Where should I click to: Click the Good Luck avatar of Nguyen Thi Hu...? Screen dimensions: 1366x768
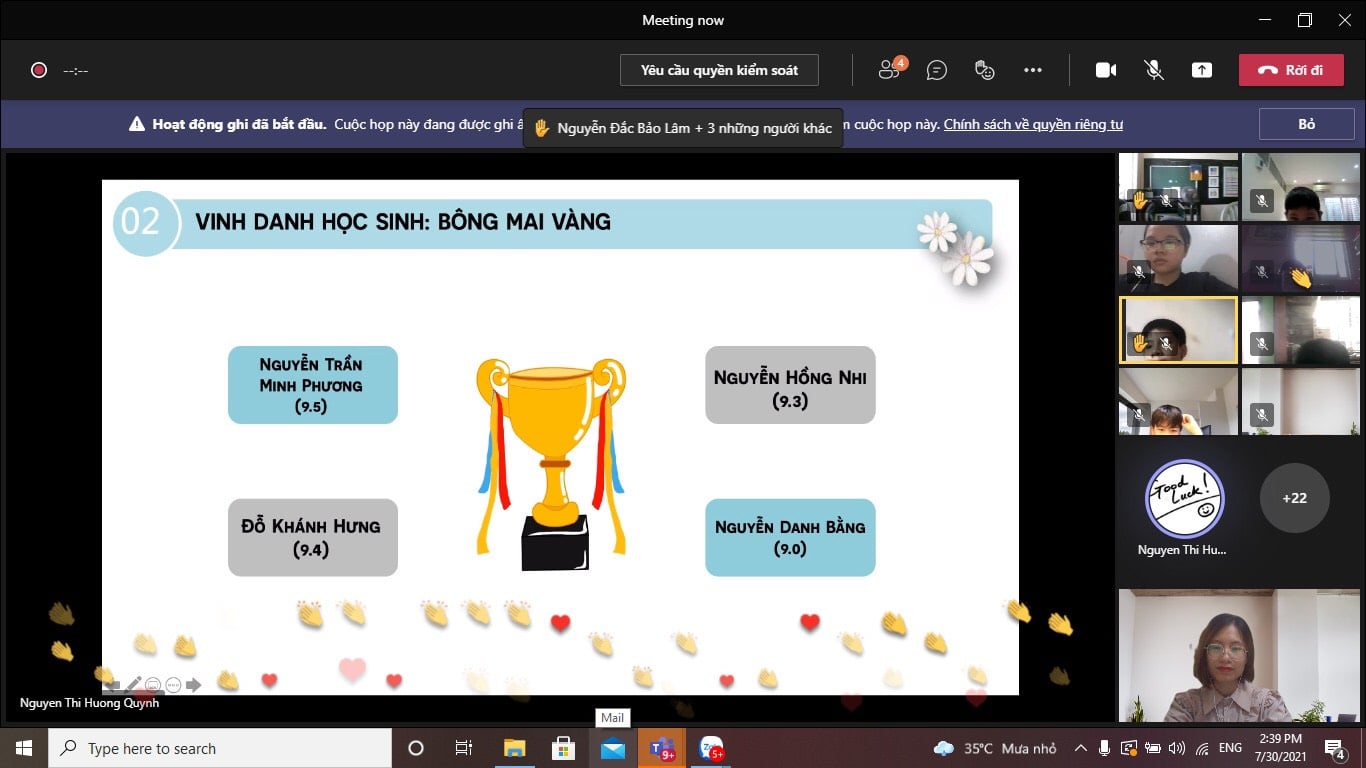coord(1184,498)
